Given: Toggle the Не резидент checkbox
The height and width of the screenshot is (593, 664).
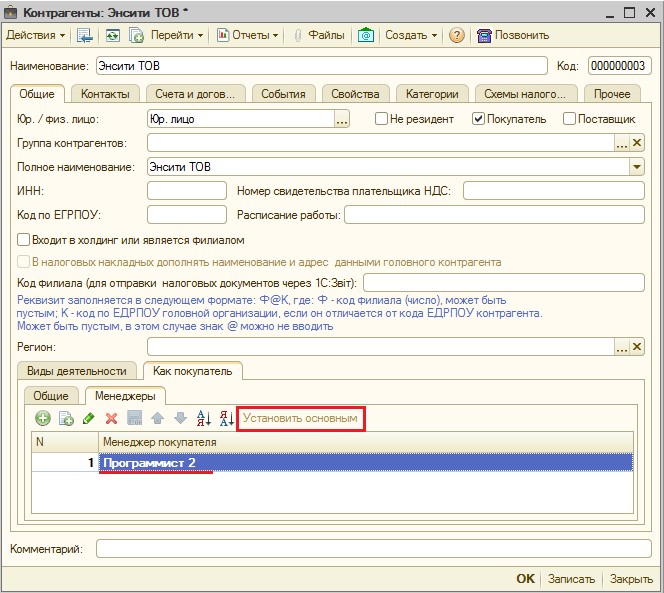Looking at the screenshot, I should 381,119.
